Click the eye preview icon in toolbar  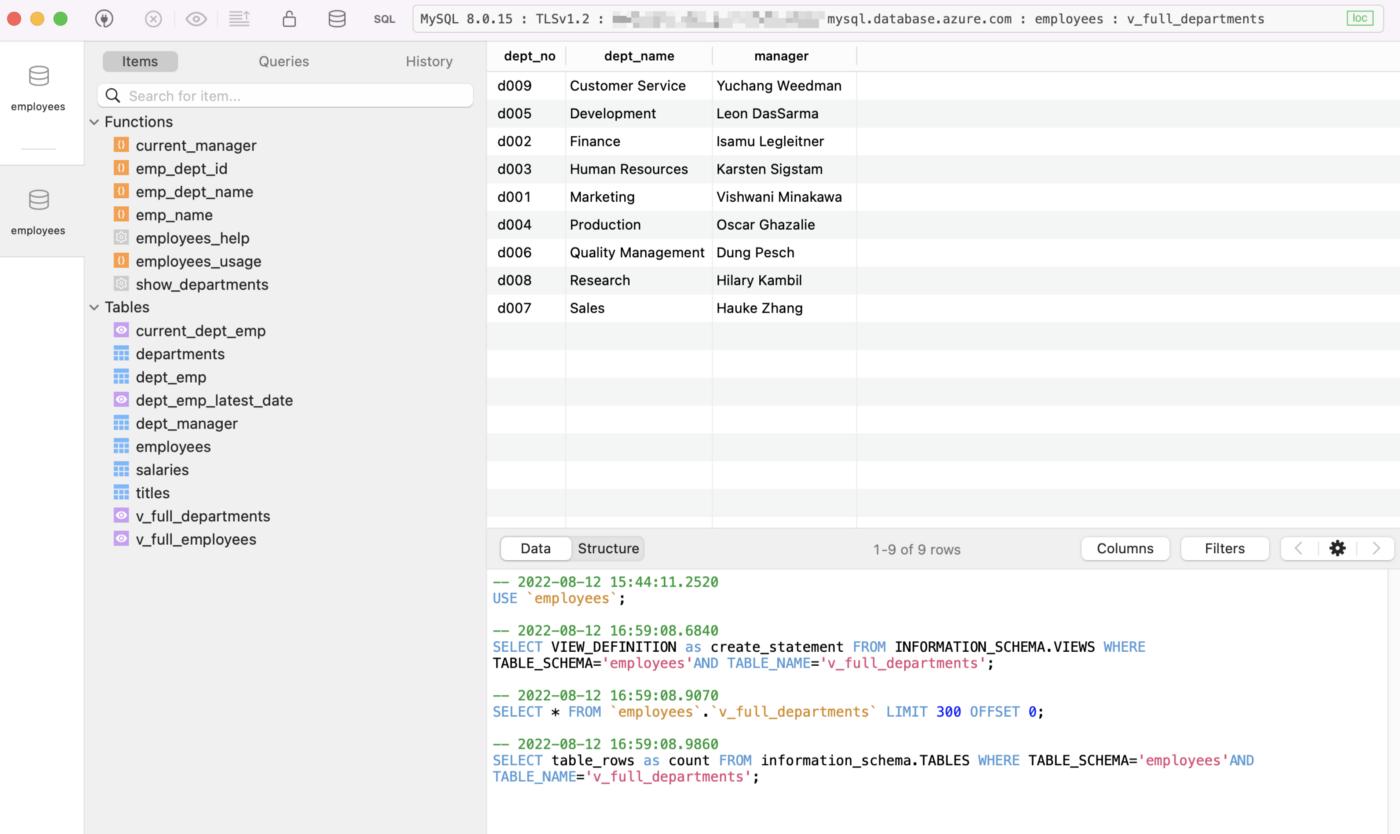[196, 19]
